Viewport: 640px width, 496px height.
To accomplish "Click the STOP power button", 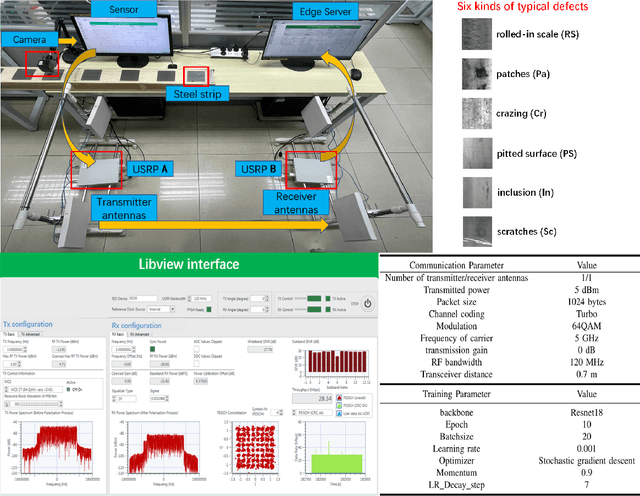I will (x=368, y=303).
